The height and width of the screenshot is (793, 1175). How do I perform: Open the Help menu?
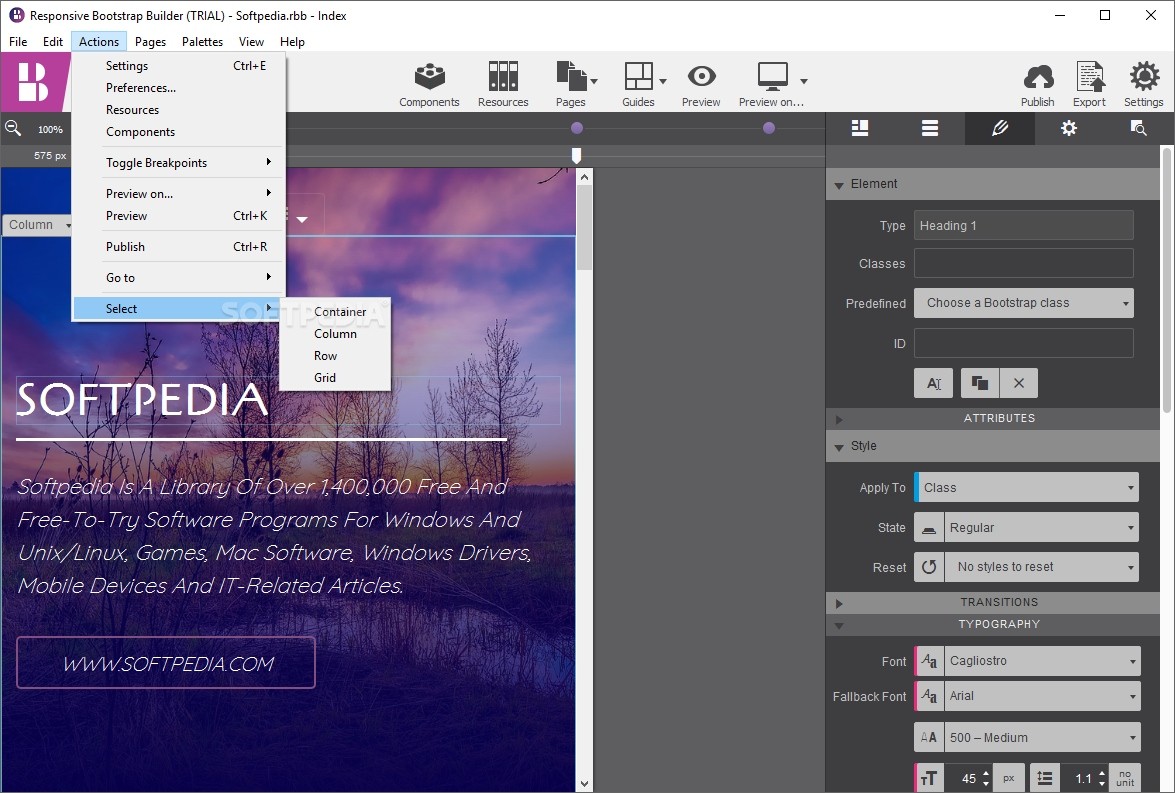pos(292,42)
